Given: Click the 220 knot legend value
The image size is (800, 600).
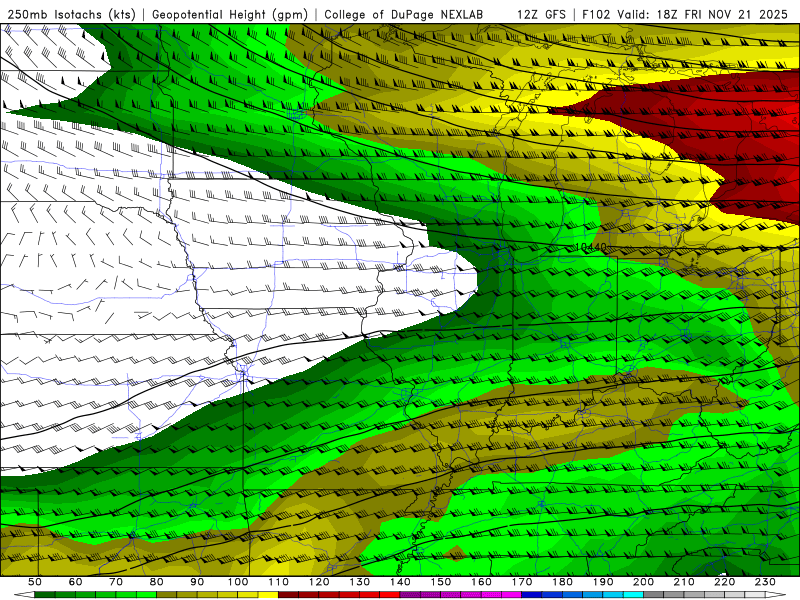Looking at the screenshot, I should (x=725, y=582).
